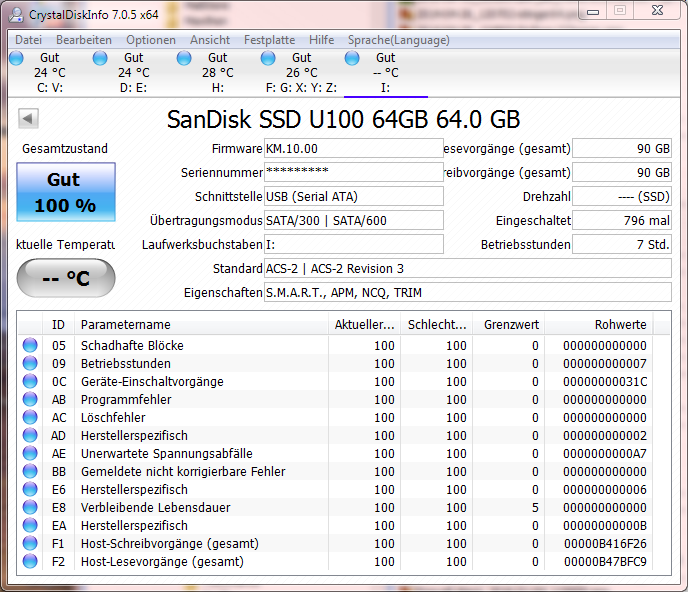Click raw value 0000000000A7
Screen dimensions: 688x592
point(605,453)
